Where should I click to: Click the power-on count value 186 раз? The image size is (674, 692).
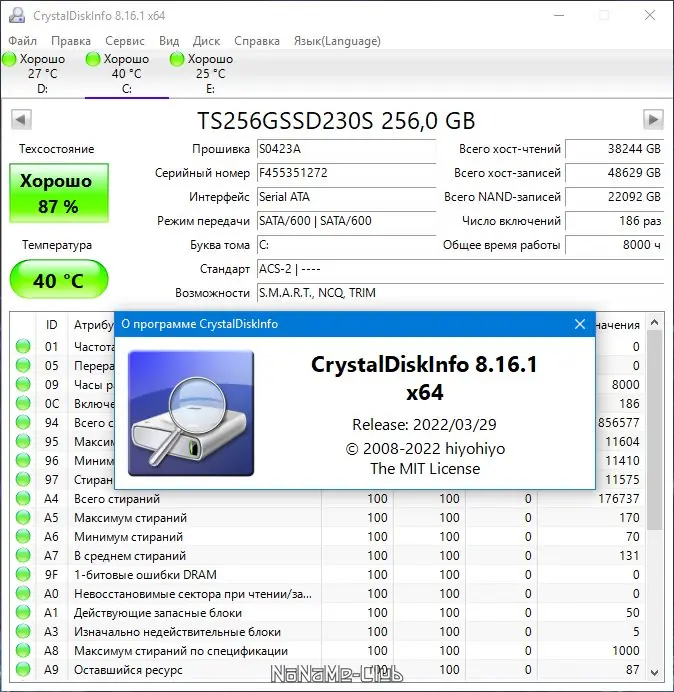pos(614,221)
